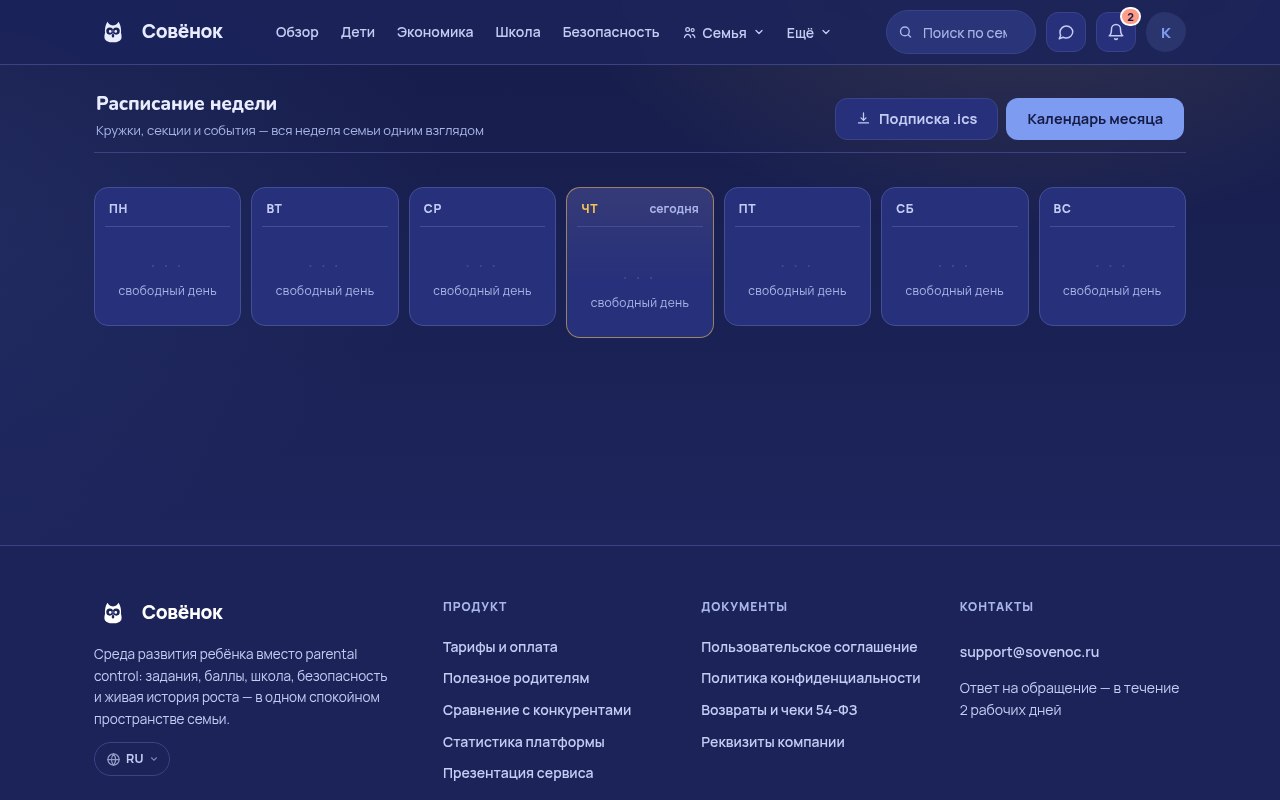Viewport: 1280px width, 800px height.
Task: Click the сегодня label on Thursday card
Action: pos(674,209)
